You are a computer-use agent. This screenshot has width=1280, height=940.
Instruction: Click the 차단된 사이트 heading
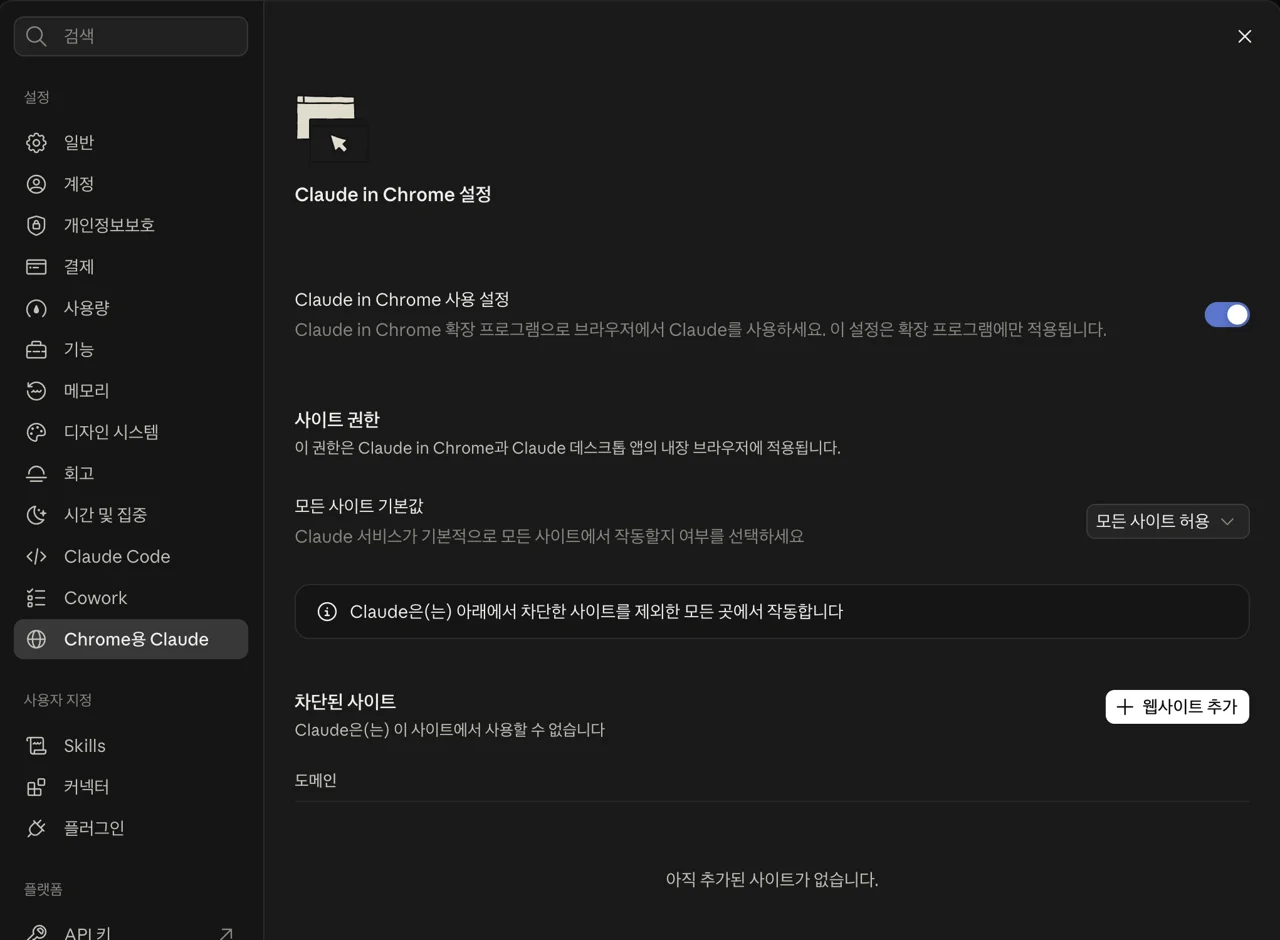pos(345,701)
